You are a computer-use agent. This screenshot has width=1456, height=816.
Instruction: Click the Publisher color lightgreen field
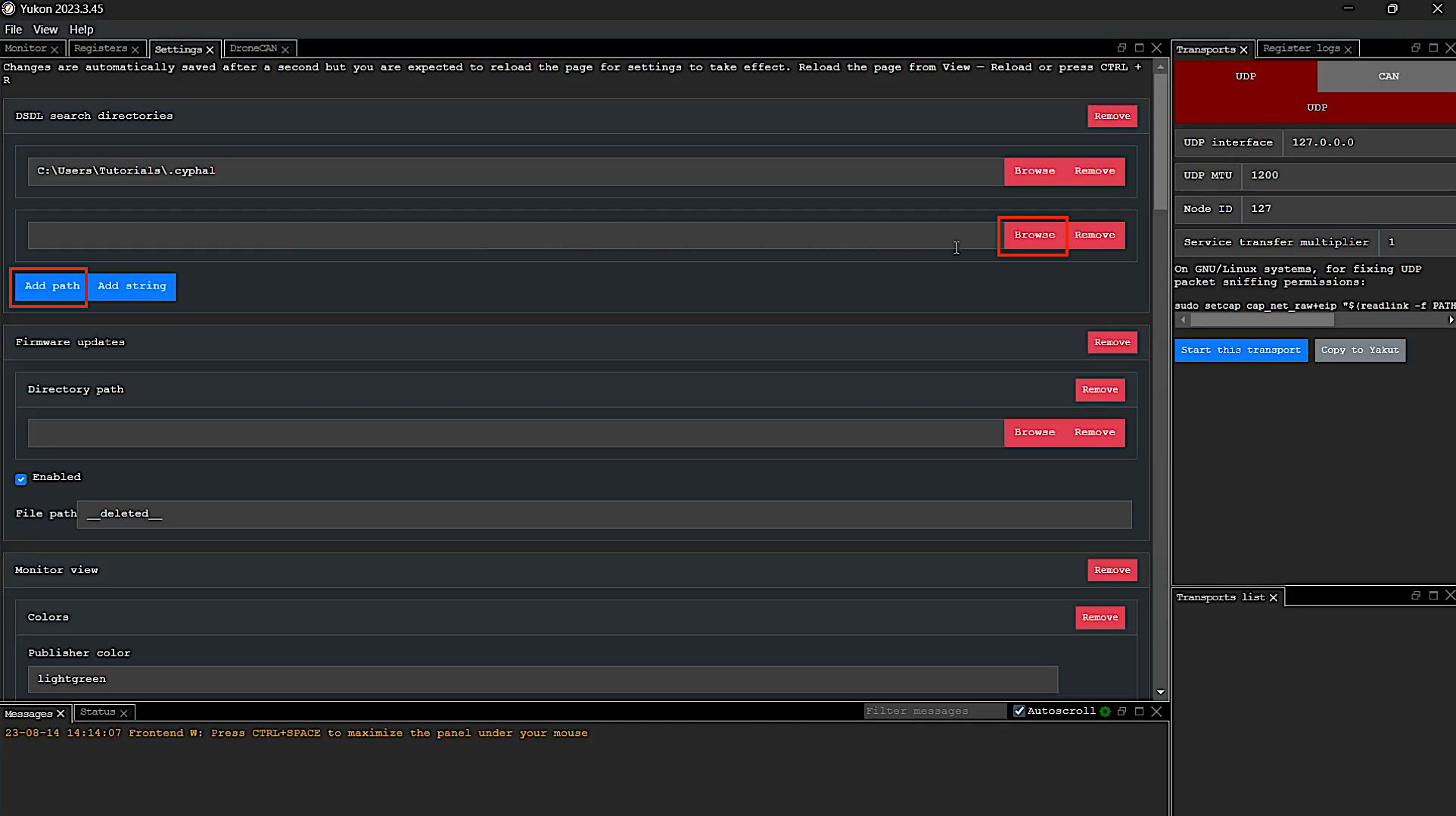542,679
